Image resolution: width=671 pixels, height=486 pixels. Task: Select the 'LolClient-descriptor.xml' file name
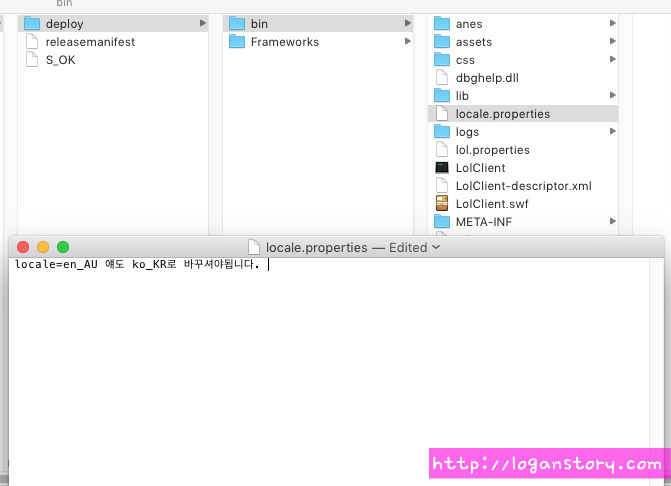523,186
